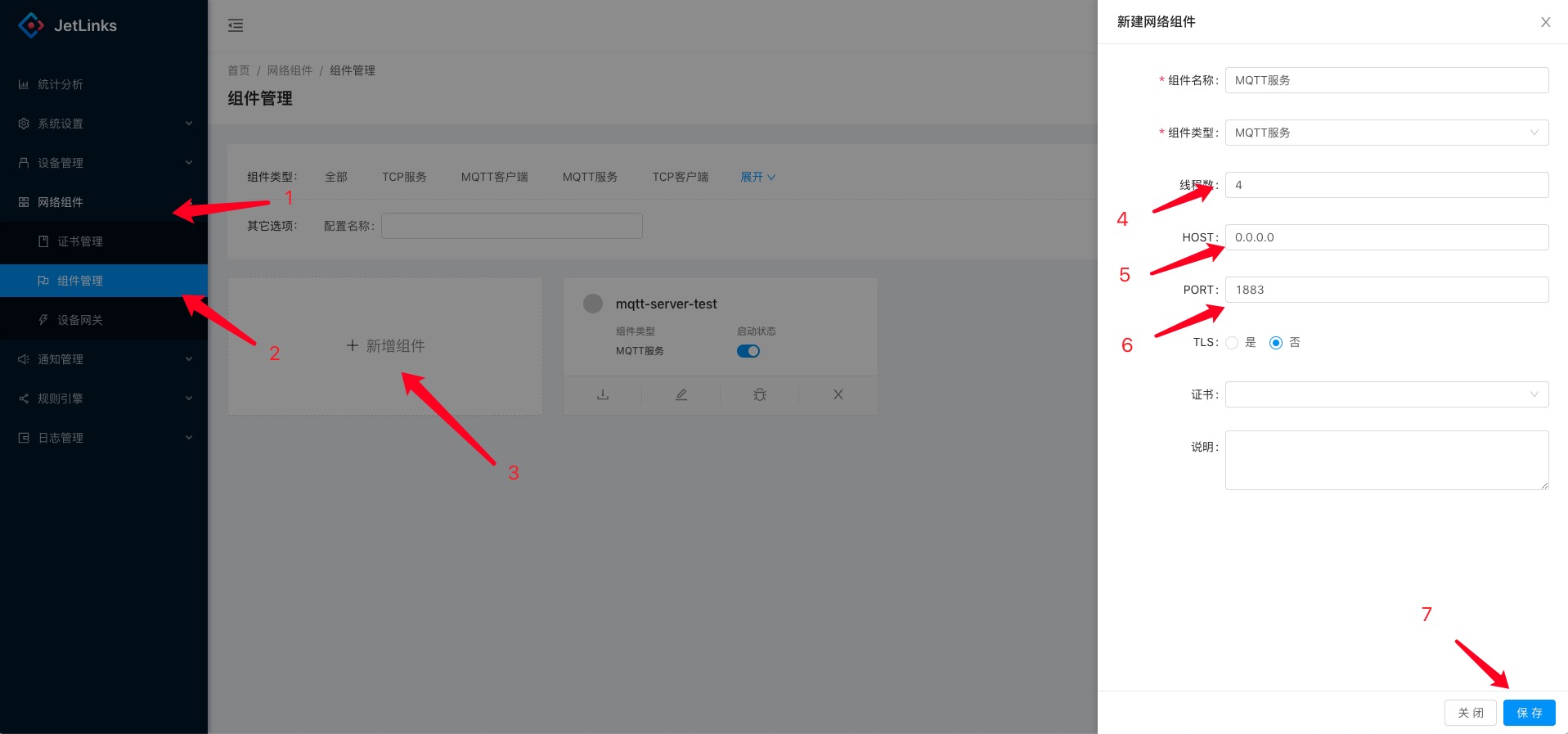The height and width of the screenshot is (734, 1568).
Task: Click the JetLinks logo icon
Action: [31, 25]
